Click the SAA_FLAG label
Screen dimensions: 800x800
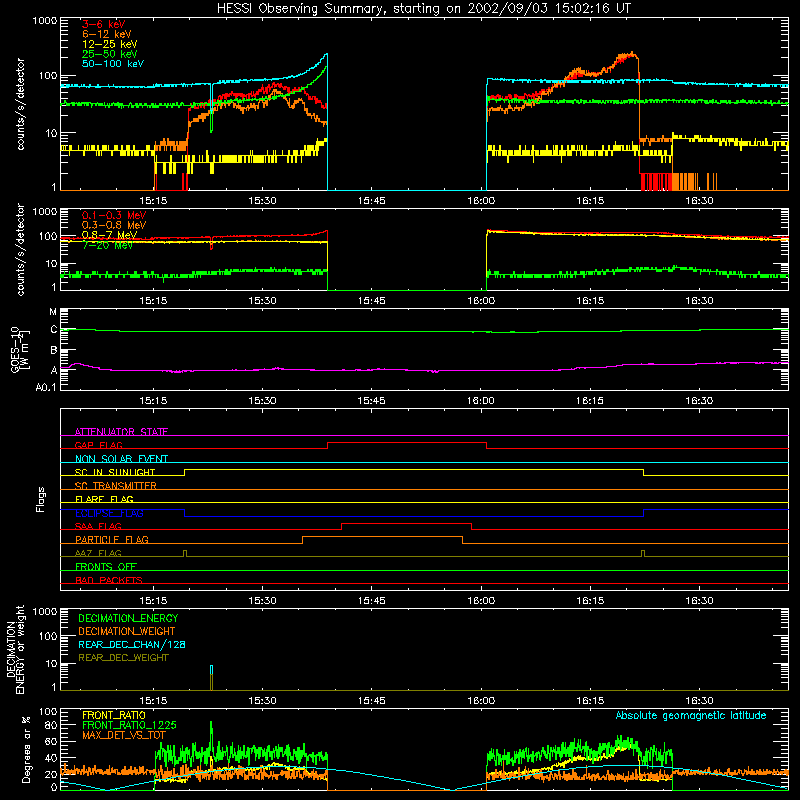click(x=98, y=527)
